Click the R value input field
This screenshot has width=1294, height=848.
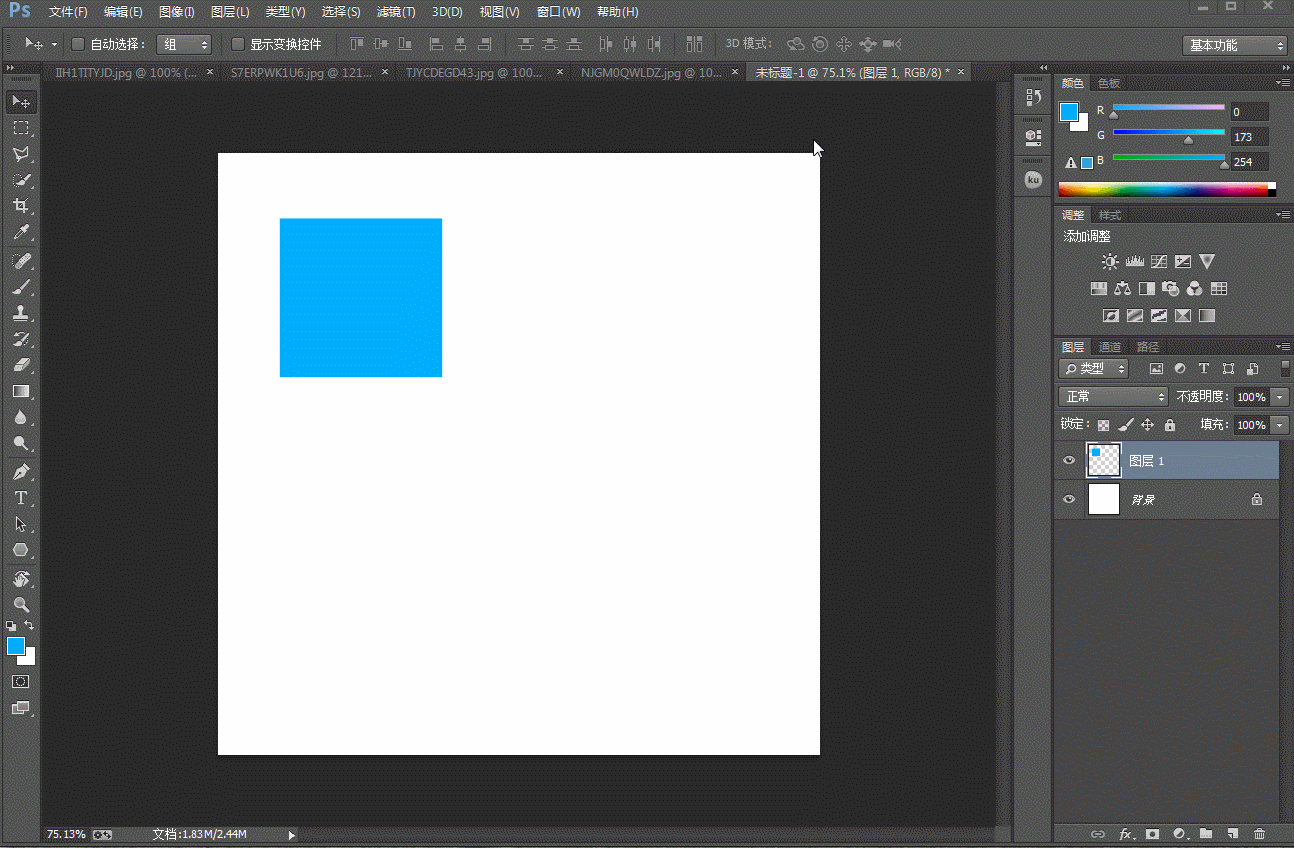[x=1249, y=112]
